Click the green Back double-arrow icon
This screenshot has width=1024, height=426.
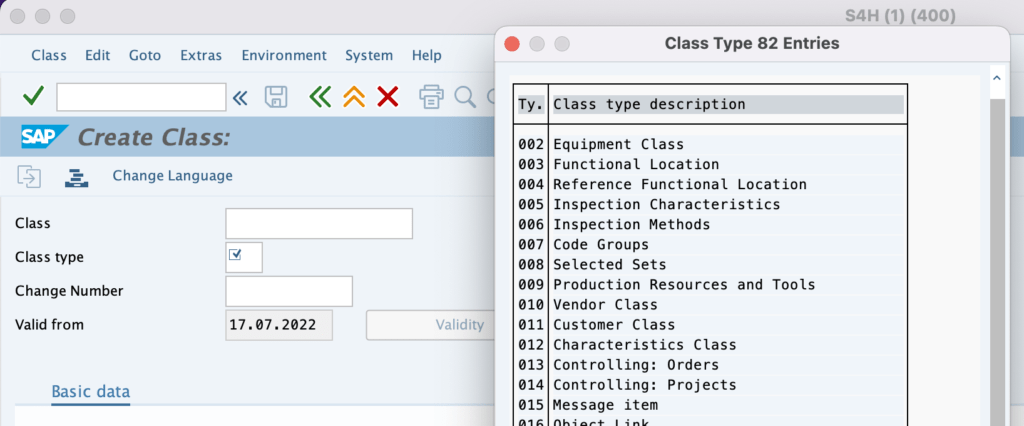pyautogui.click(x=320, y=97)
